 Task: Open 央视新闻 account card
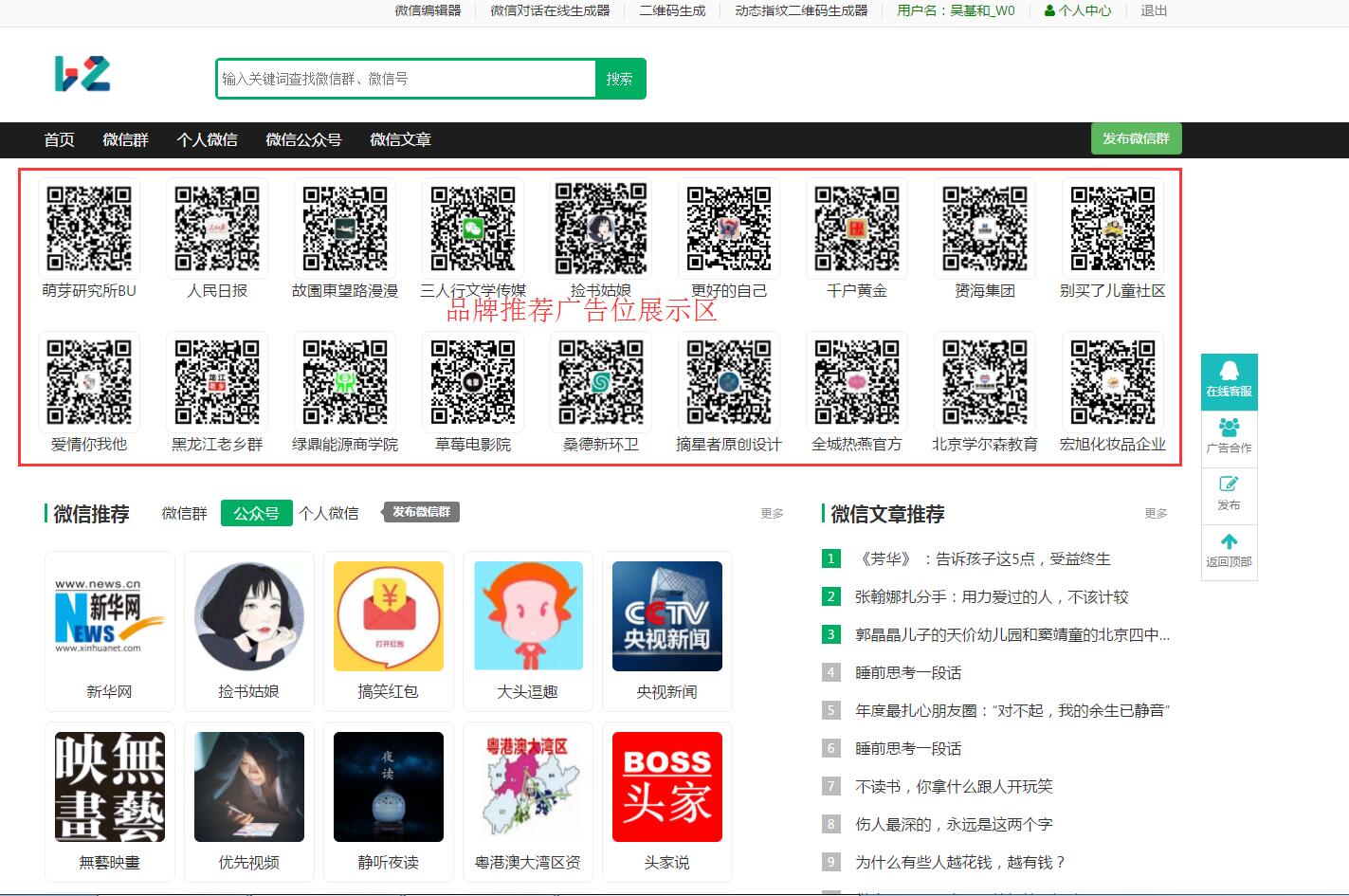click(667, 631)
